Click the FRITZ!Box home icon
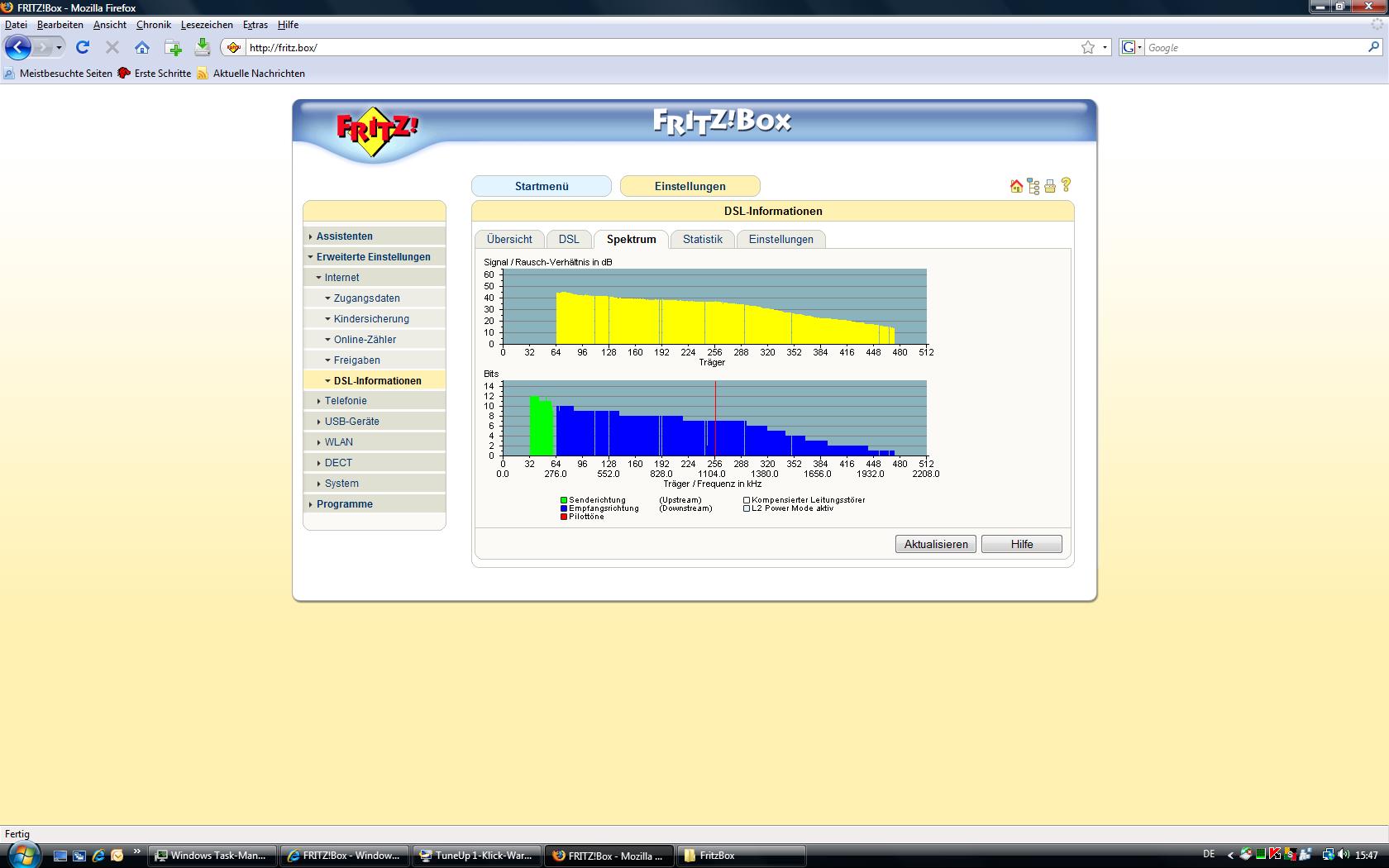The image size is (1389, 868). tap(1017, 186)
